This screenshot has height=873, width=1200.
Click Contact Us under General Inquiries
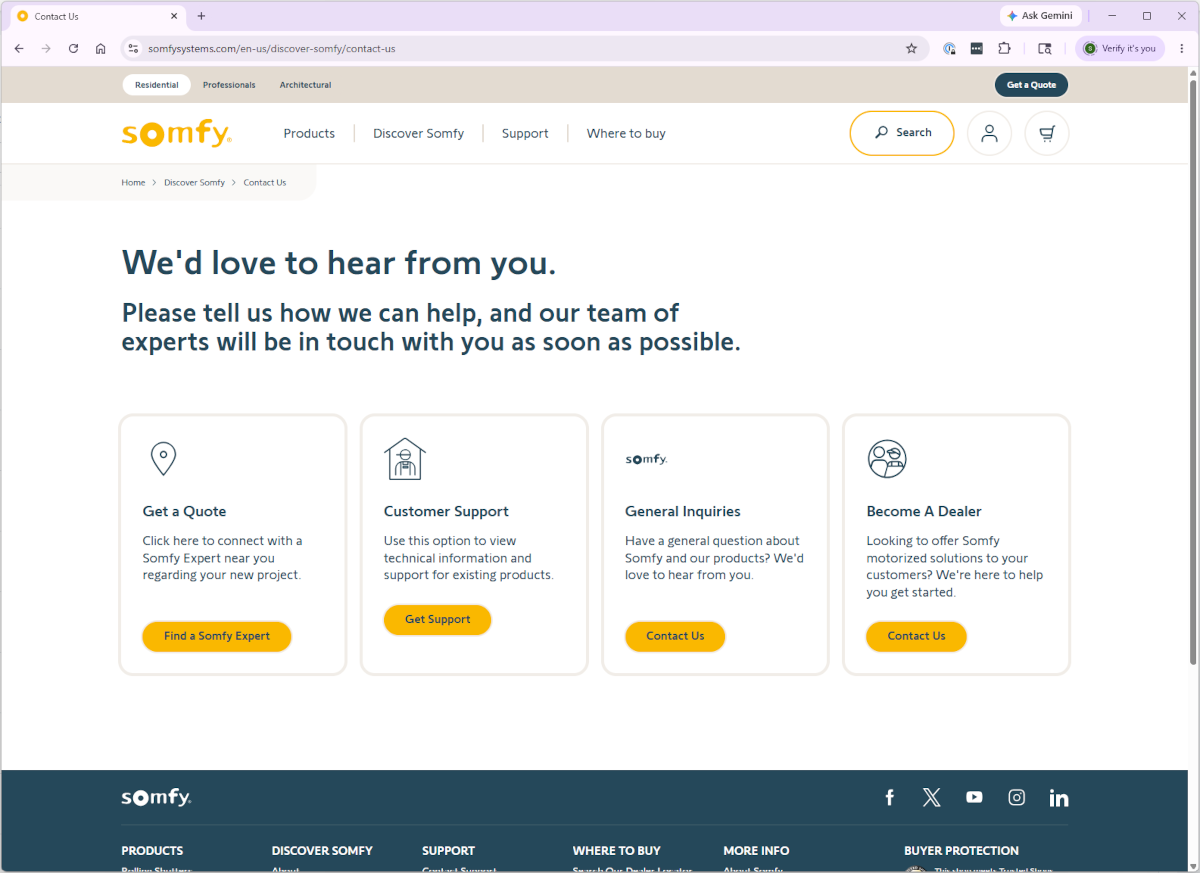pos(675,636)
